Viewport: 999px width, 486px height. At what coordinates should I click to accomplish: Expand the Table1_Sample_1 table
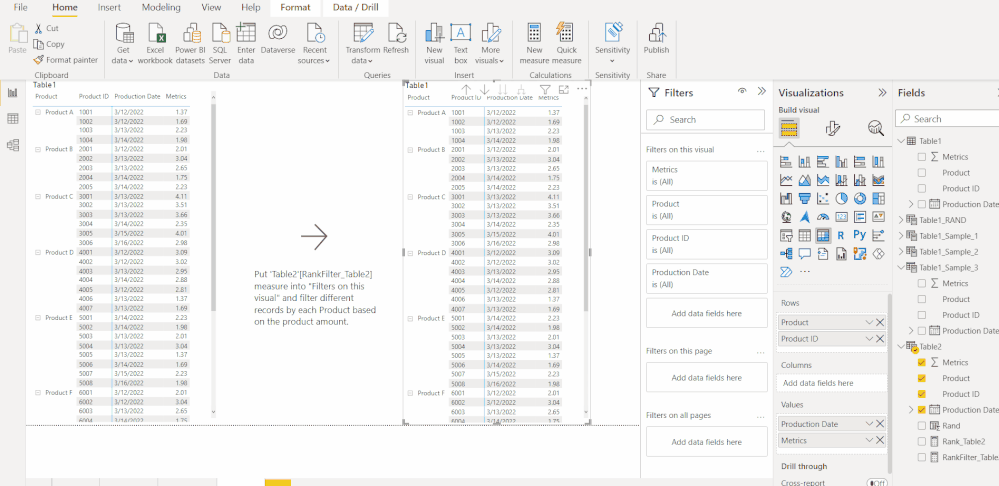901,236
